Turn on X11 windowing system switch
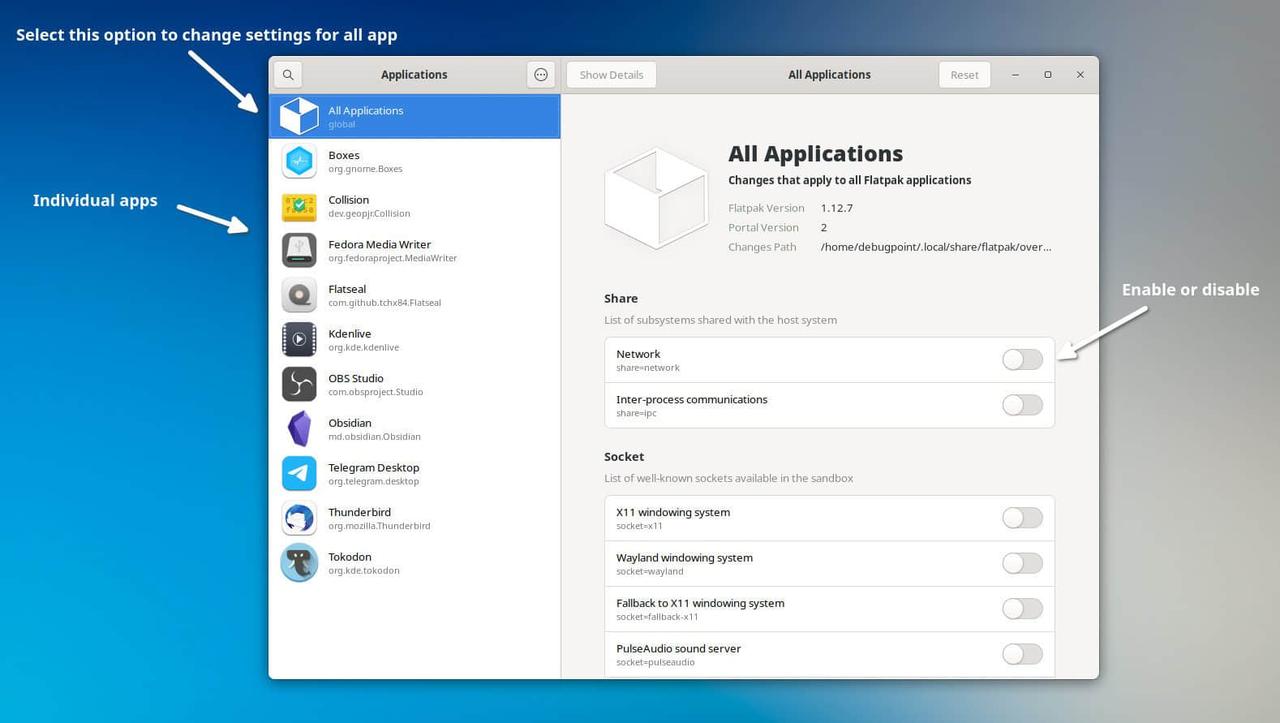This screenshot has height=723, width=1280. pos(1022,518)
